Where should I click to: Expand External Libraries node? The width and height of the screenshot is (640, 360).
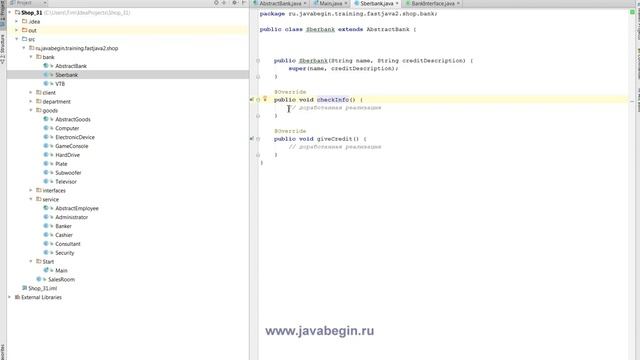point(10,297)
